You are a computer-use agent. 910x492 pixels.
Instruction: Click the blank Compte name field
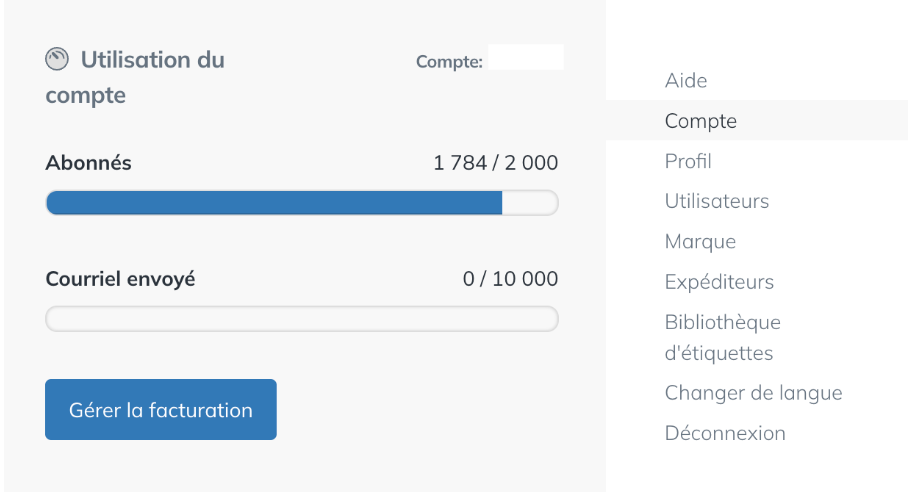click(x=526, y=57)
